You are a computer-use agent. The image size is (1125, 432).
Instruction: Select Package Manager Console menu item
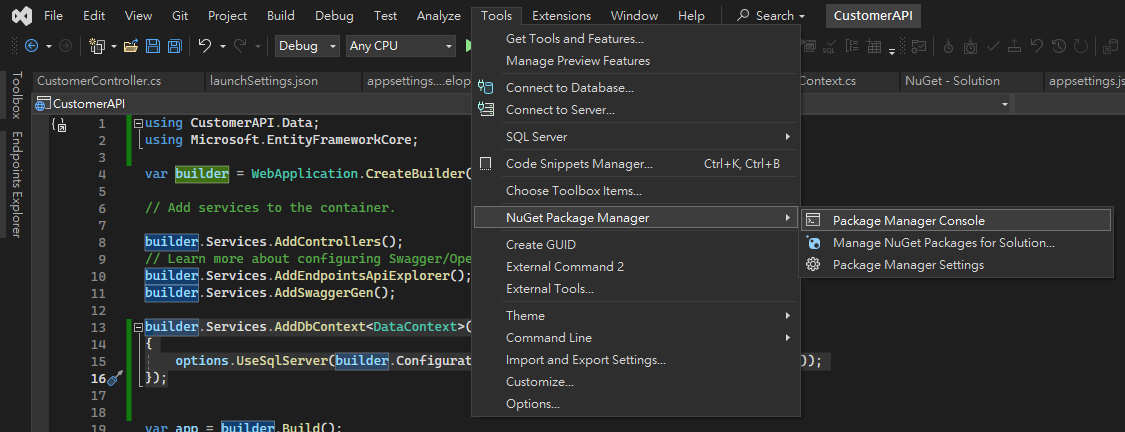tap(908, 221)
